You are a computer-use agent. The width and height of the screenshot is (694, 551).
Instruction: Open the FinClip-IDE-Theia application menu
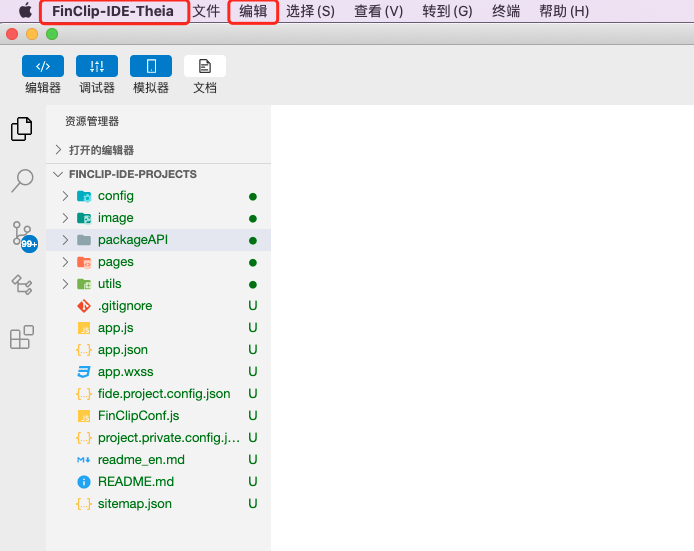pyautogui.click(x=113, y=11)
